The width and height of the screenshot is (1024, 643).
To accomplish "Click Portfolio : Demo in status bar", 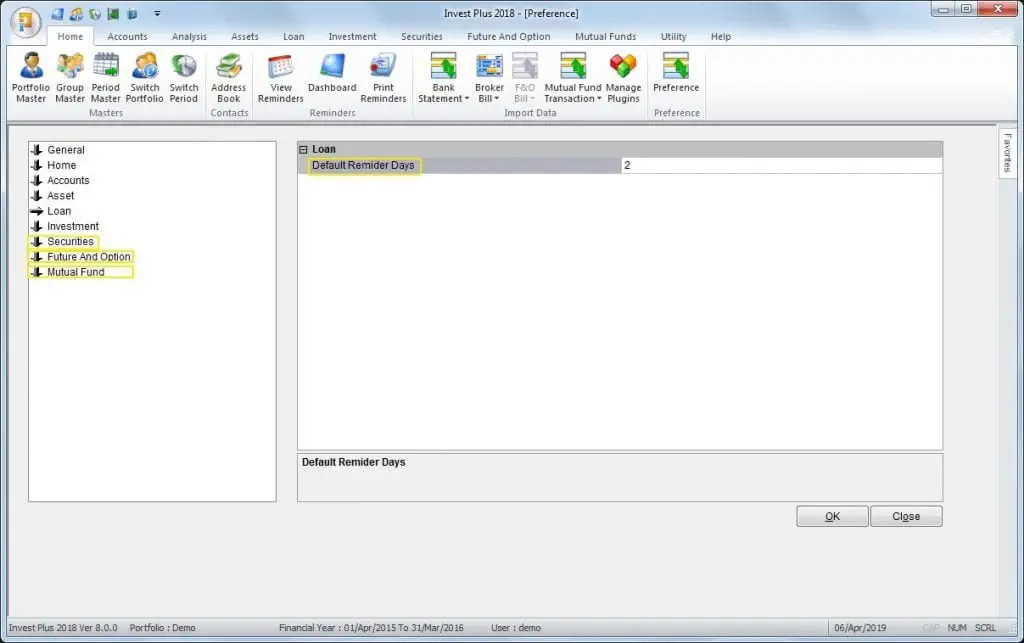I will coord(163,627).
